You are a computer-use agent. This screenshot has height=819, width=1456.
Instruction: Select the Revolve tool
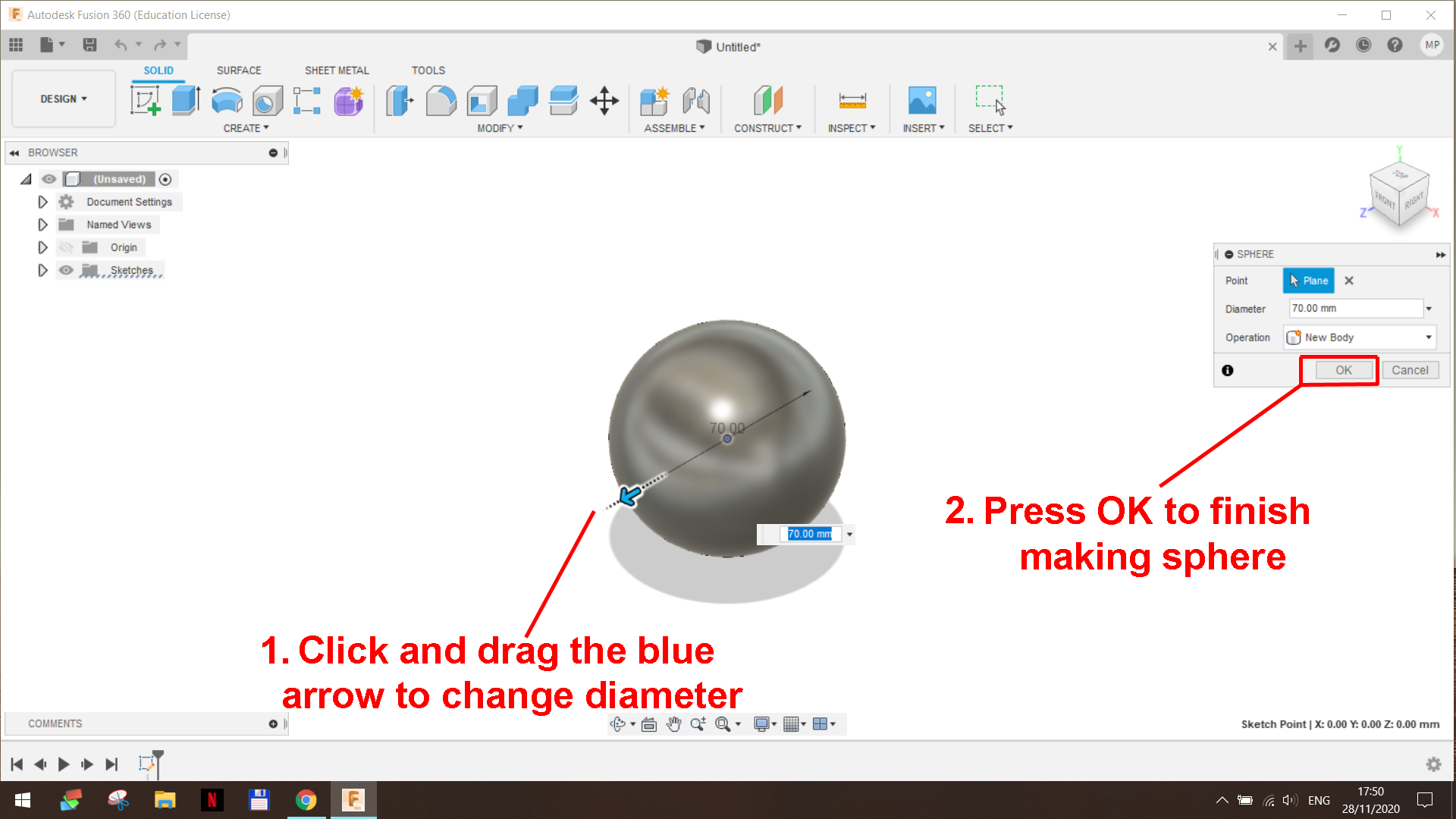(x=227, y=101)
